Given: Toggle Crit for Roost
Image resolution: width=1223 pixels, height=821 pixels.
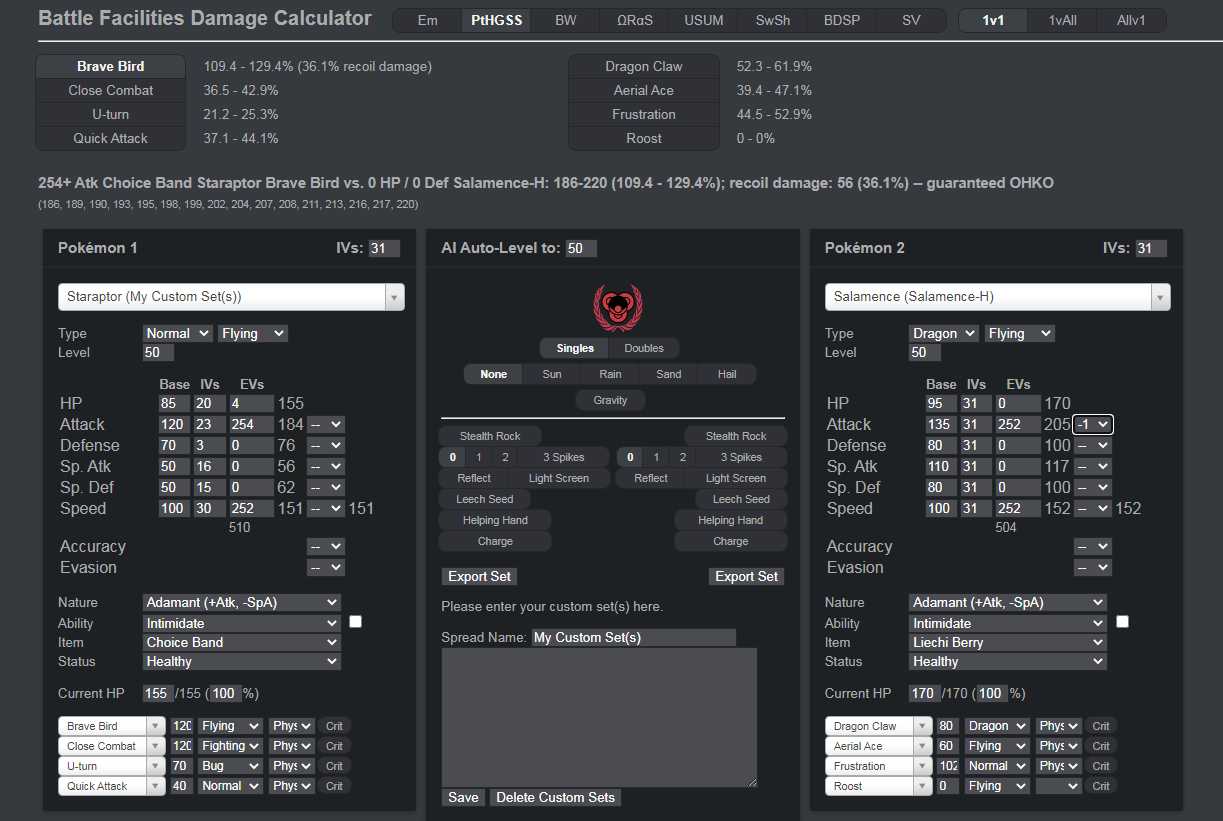Looking at the screenshot, I should coord(1101,786).
